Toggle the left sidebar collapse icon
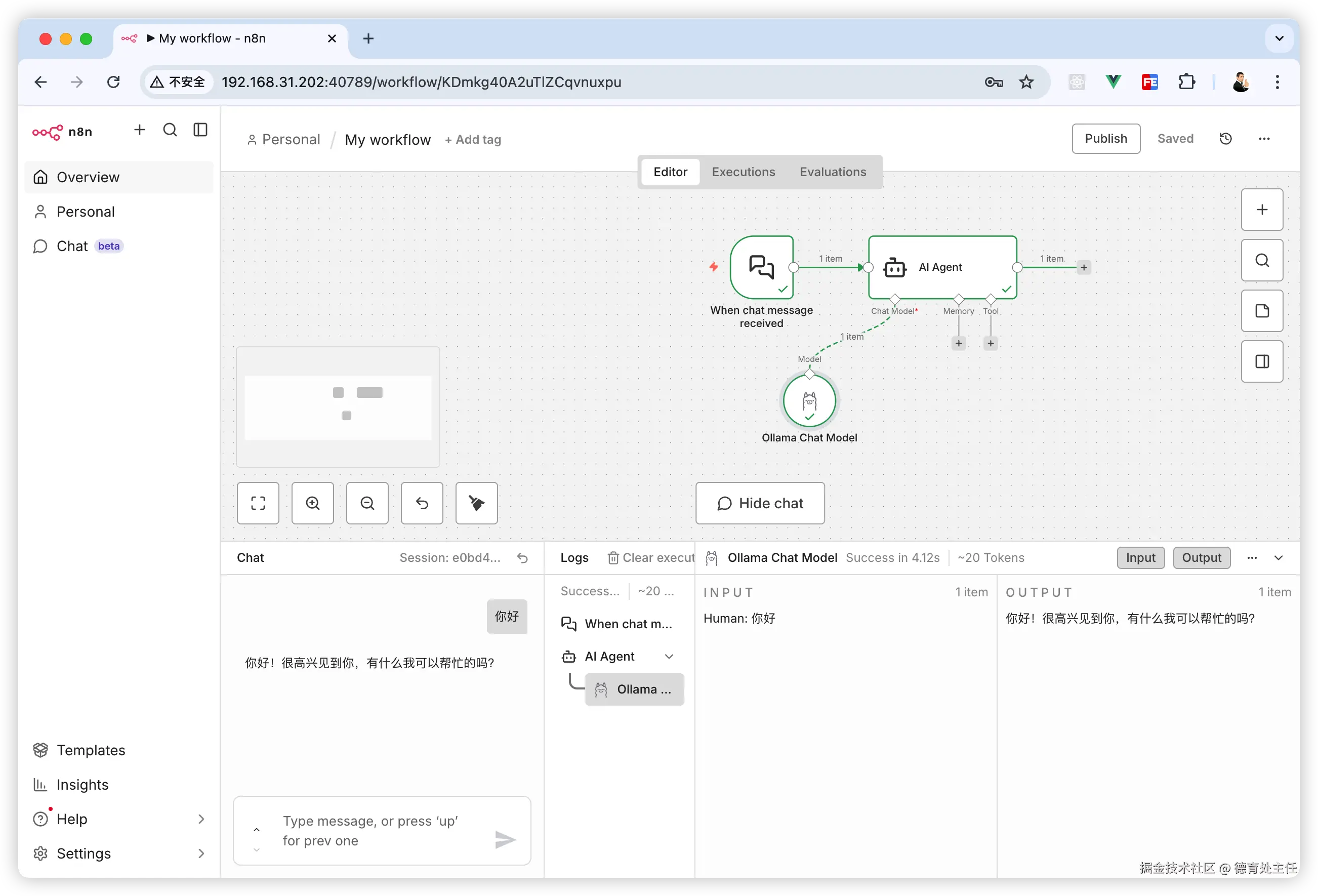1318x896 pixels. (x=201, y=131)
